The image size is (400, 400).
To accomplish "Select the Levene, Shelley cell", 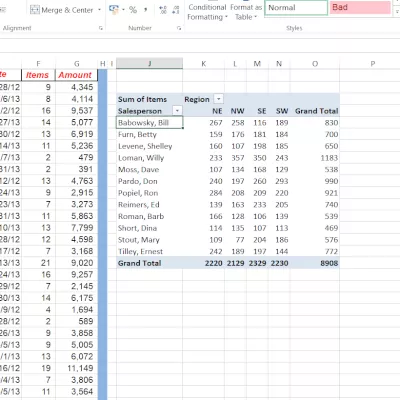I will point(149,146).
